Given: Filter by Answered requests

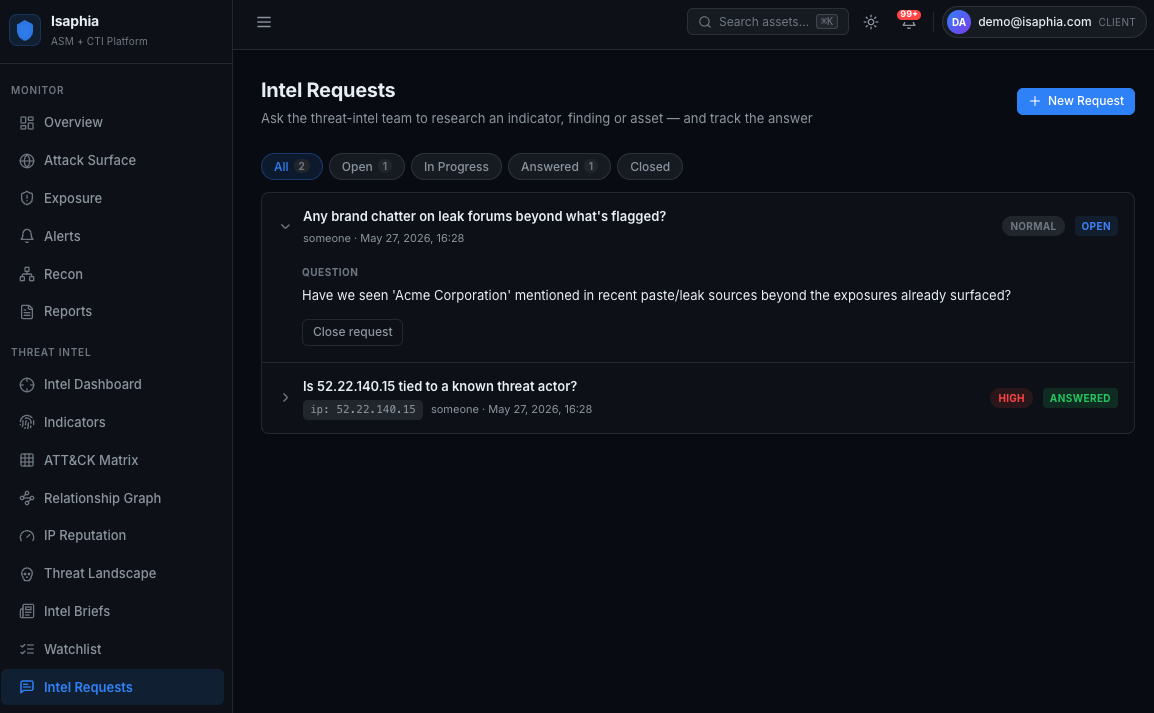Looking at the screenshot, I should coord(559,167).
